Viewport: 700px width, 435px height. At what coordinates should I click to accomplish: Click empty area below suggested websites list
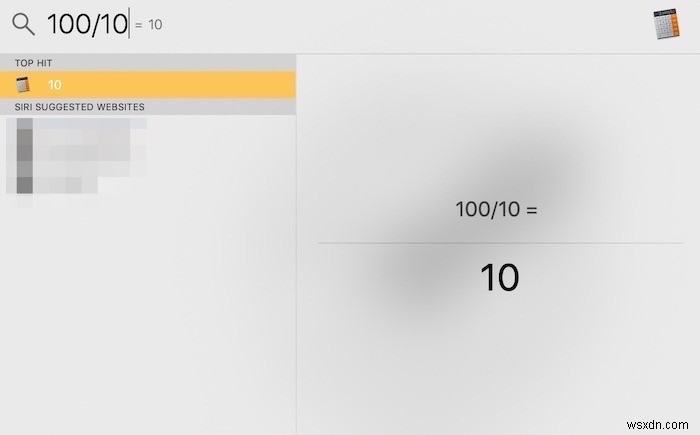coord(148,320)
